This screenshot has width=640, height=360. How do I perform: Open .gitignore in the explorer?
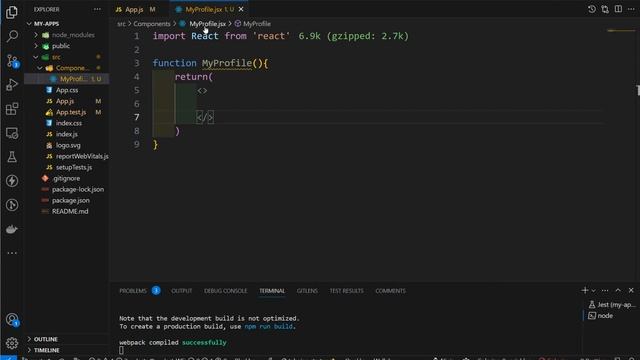pyautogui.click(x=66, y=178)
